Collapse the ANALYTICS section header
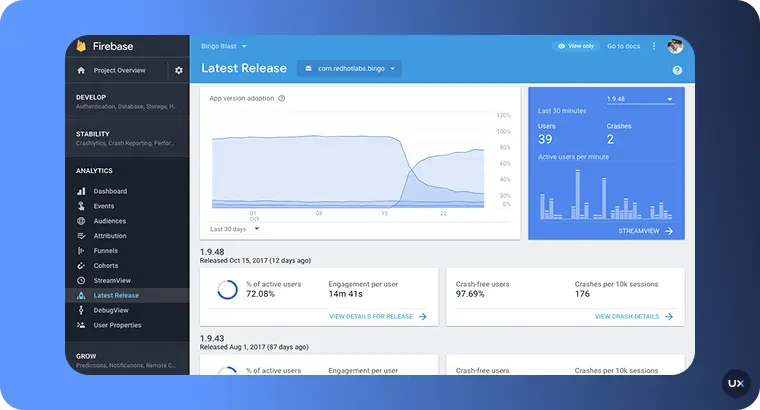 point(94,171)
